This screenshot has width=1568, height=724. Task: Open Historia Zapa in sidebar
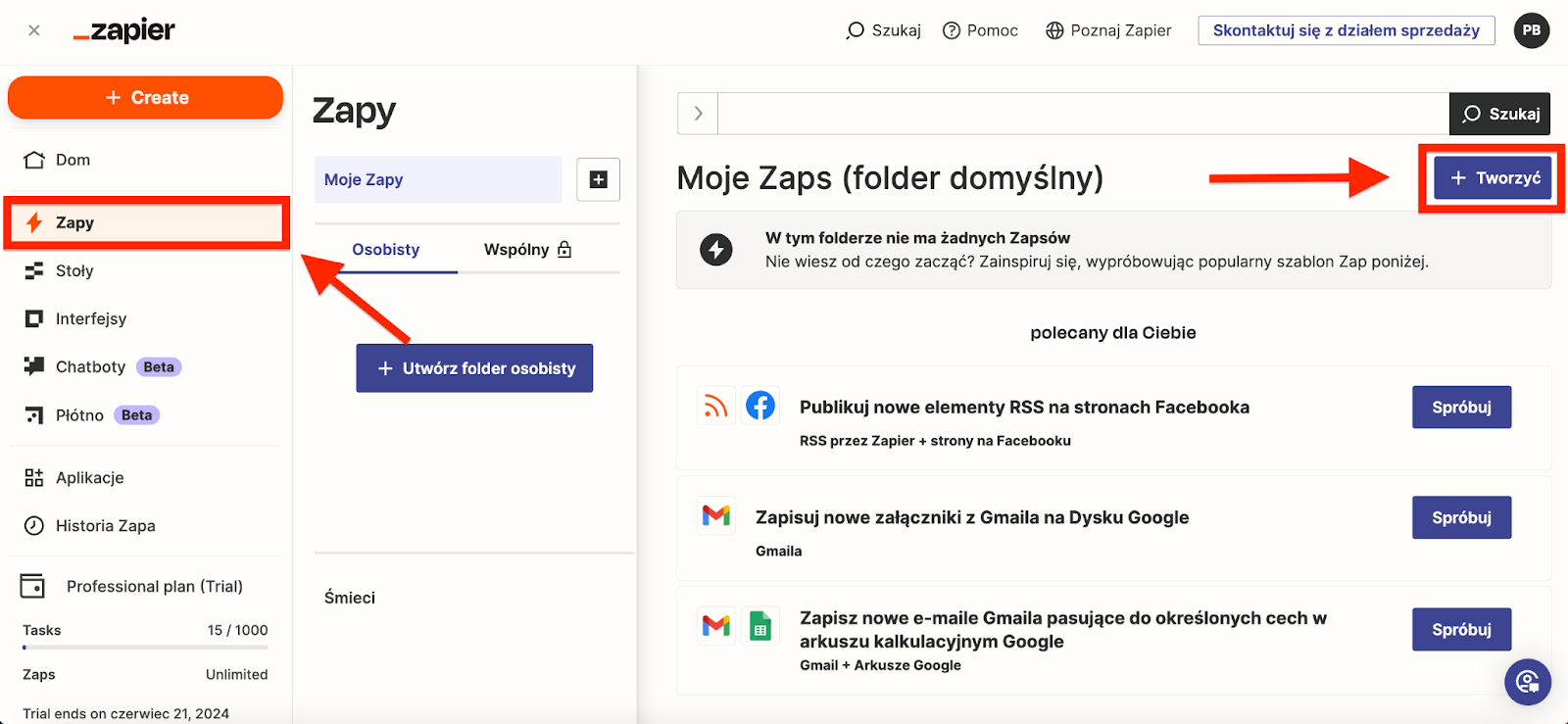[145, 526]
